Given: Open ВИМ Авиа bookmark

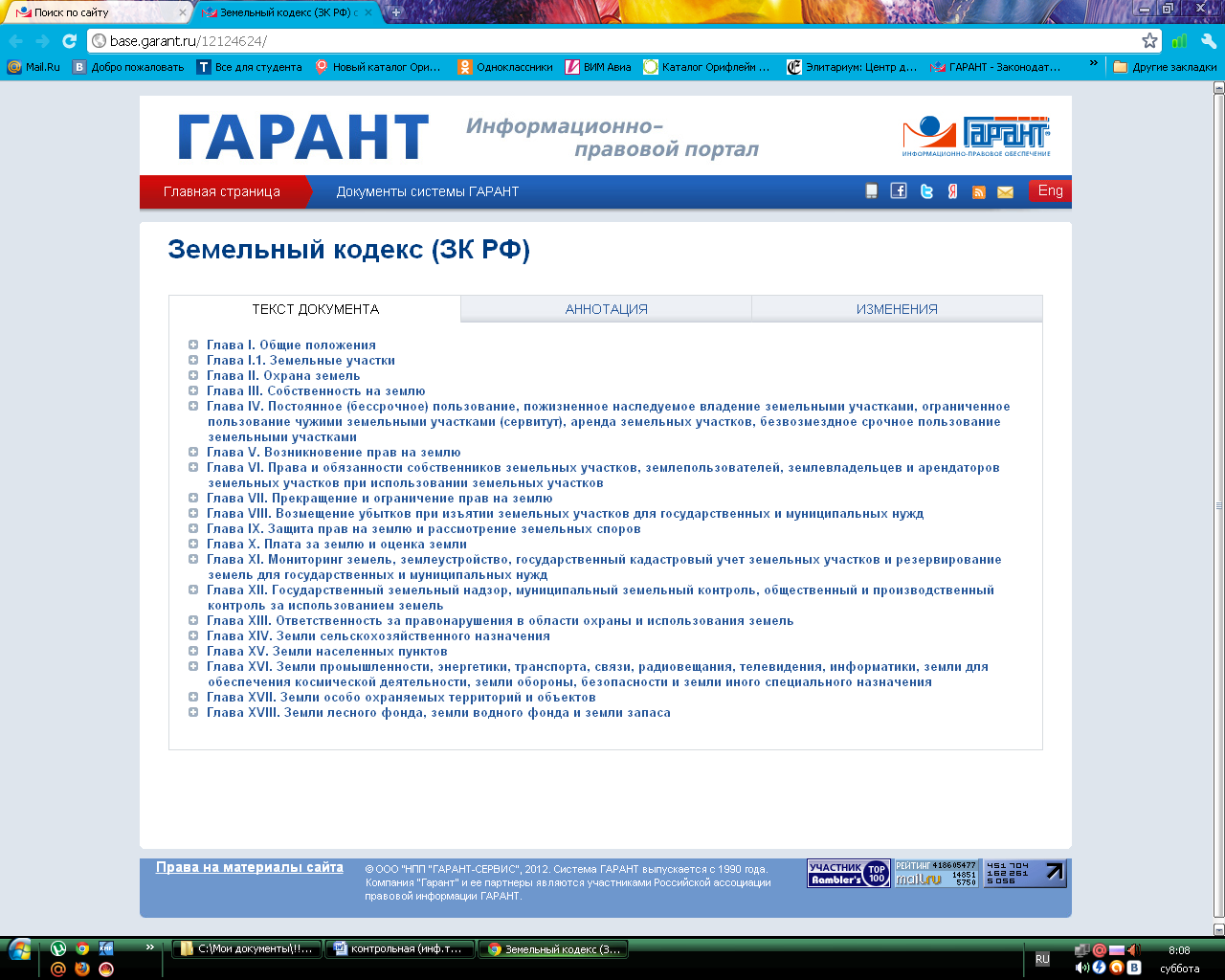Looking at the screenshot, I should [x=598, y=67].
